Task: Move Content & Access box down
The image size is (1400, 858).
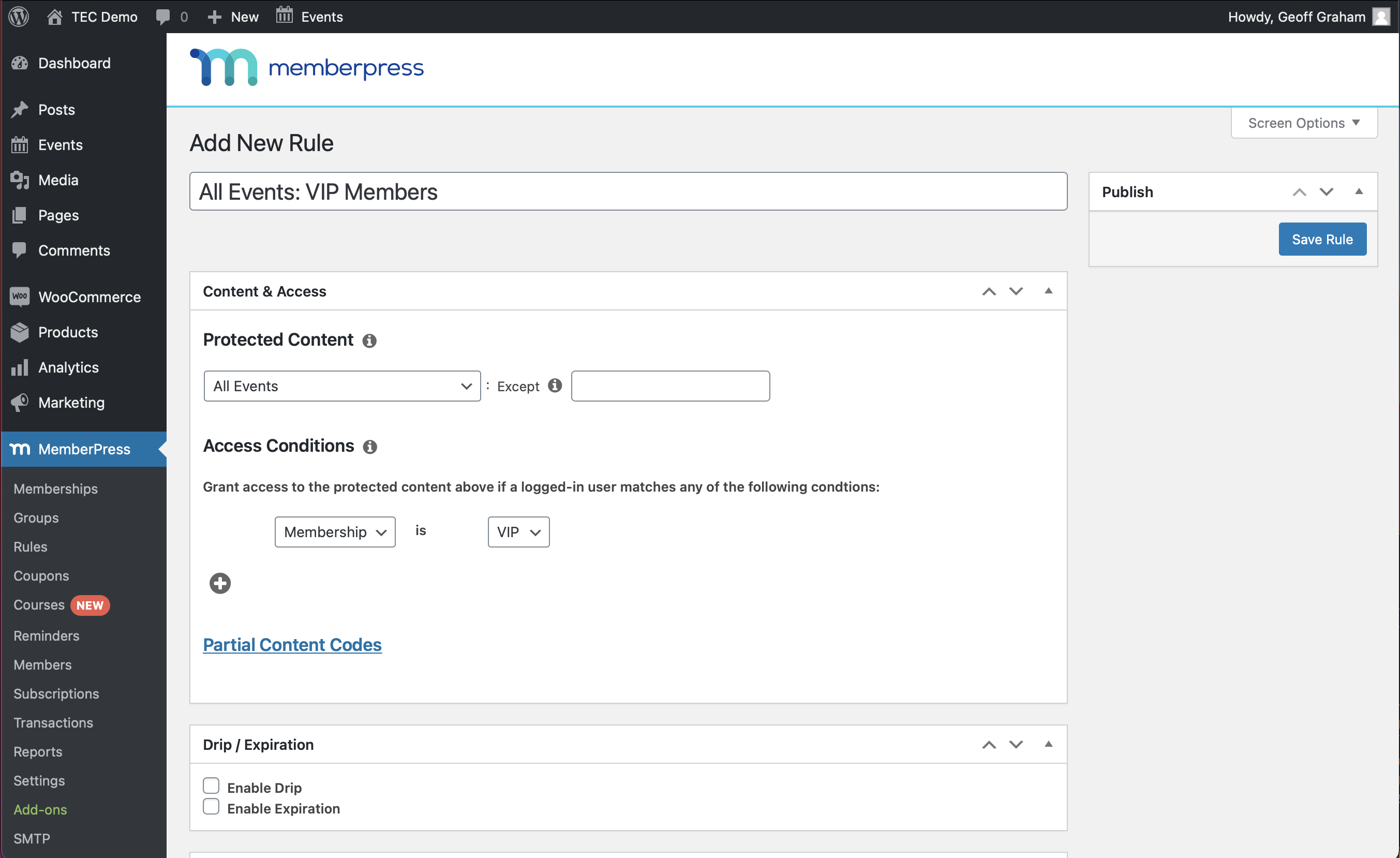Action: (1016, 291)
